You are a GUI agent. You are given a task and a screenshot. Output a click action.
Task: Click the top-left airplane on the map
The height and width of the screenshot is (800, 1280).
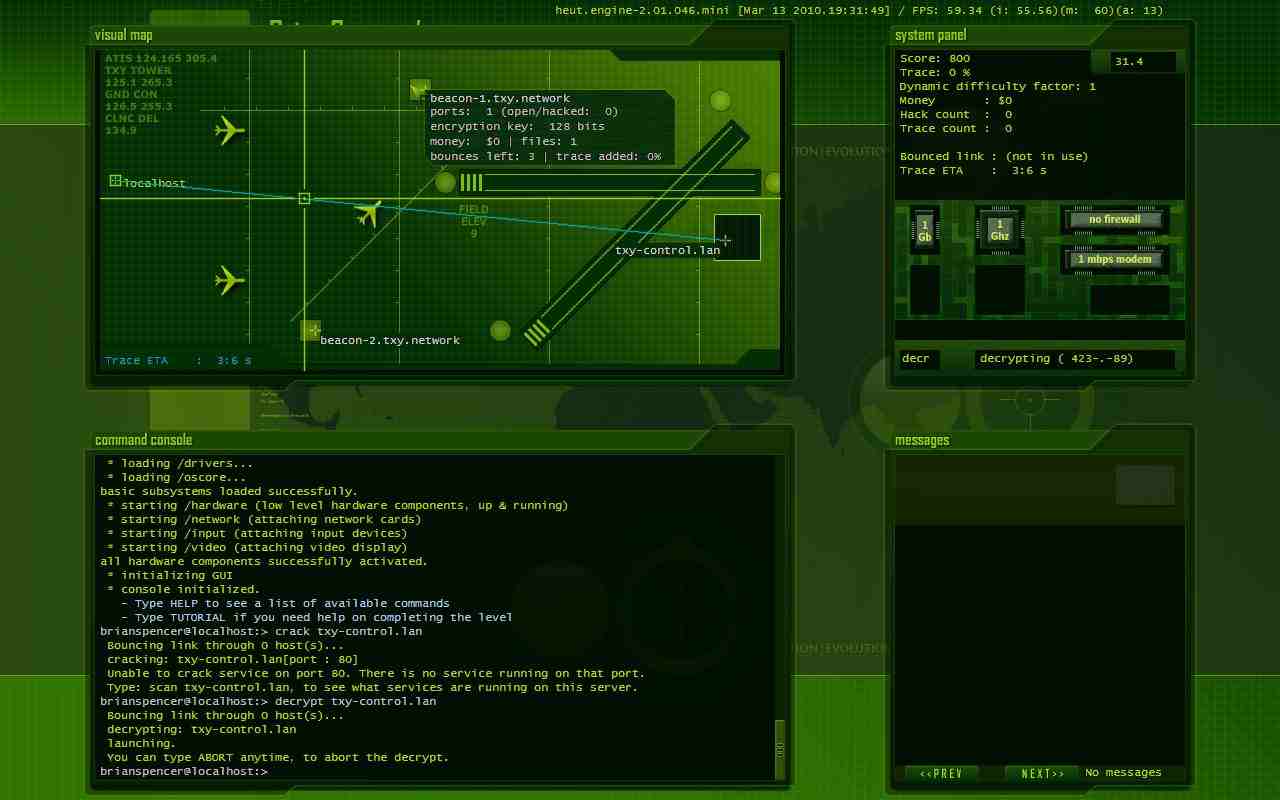pos(230,130)
